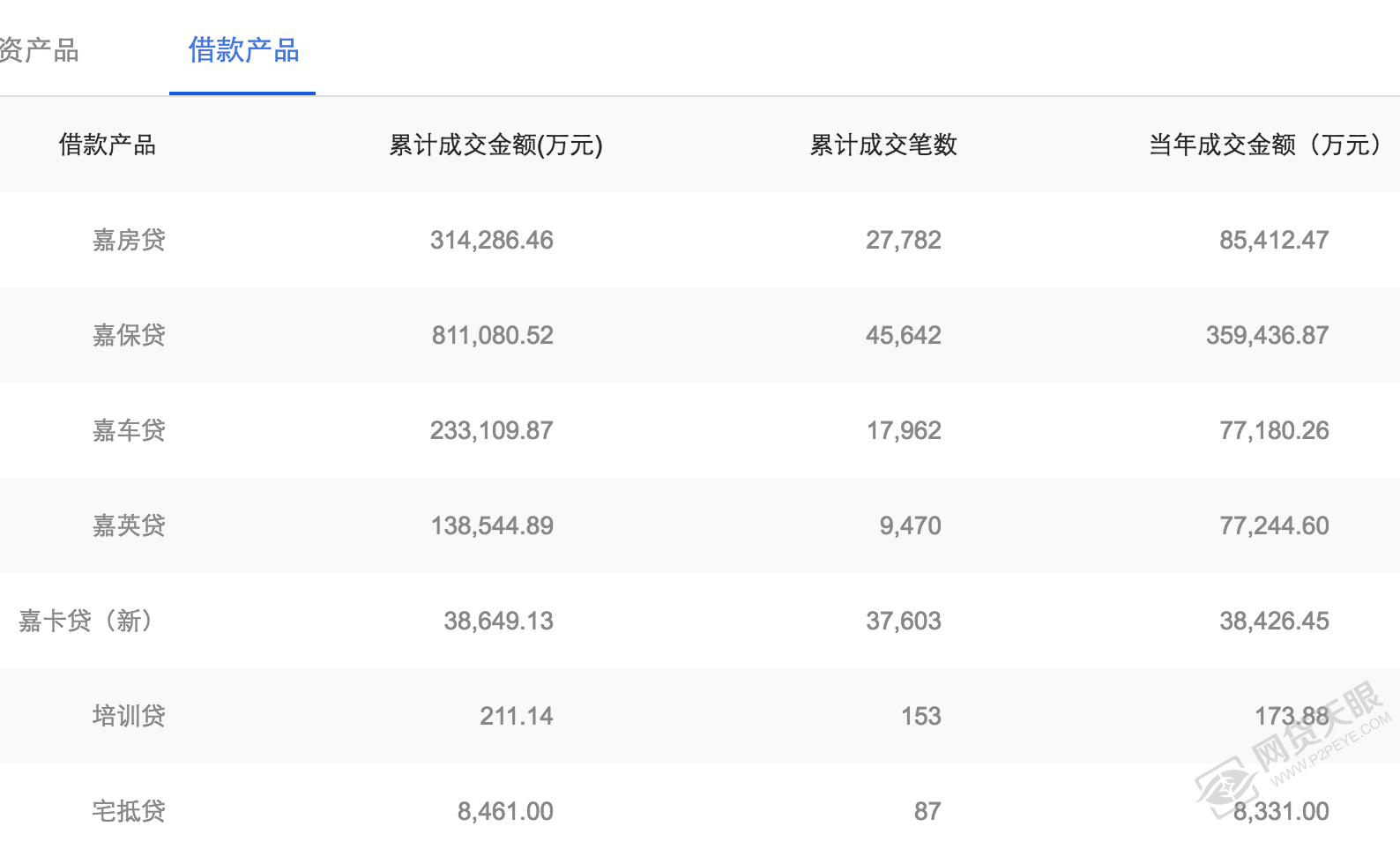
Task: Select the 嘉房贷 product name
Action: pos(129,240)
